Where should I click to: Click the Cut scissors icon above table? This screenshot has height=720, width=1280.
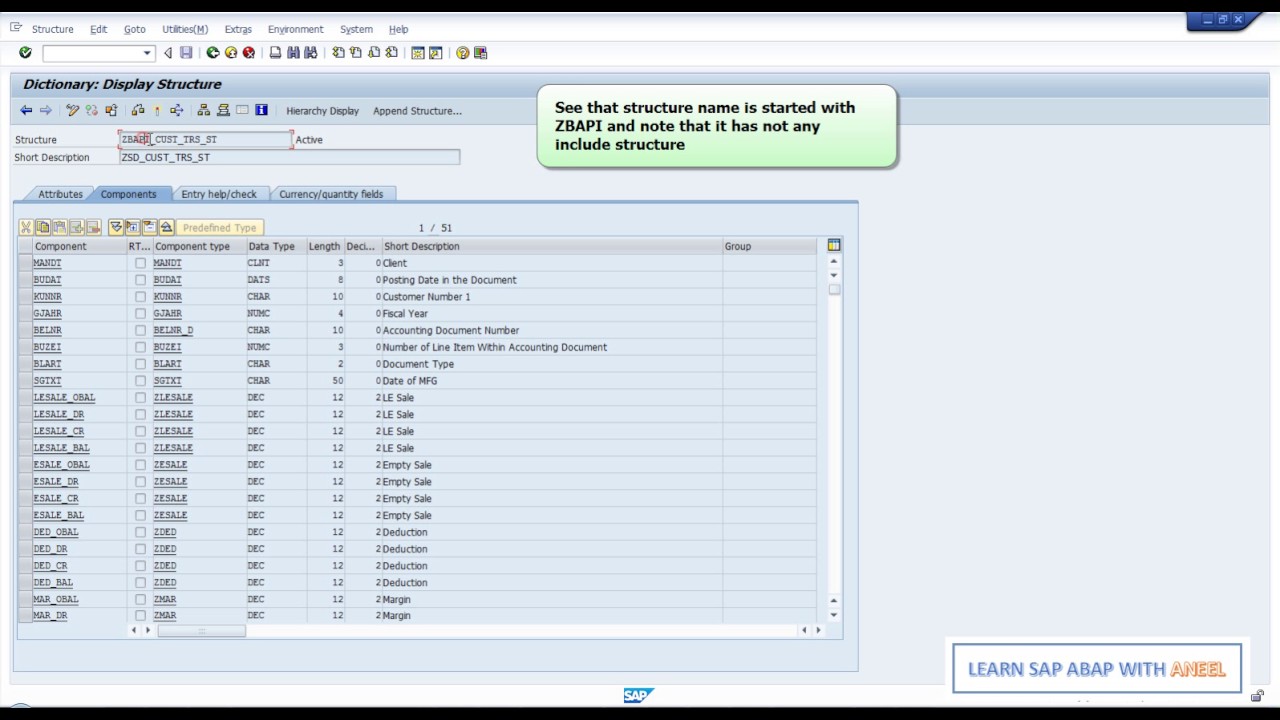click(26, 228)
